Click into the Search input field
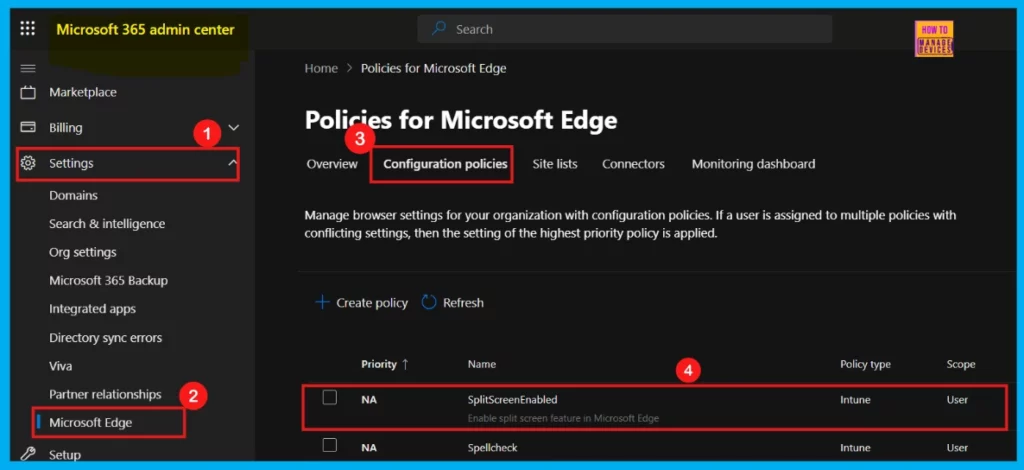The image size is (1024, 470). pos(624,29)
